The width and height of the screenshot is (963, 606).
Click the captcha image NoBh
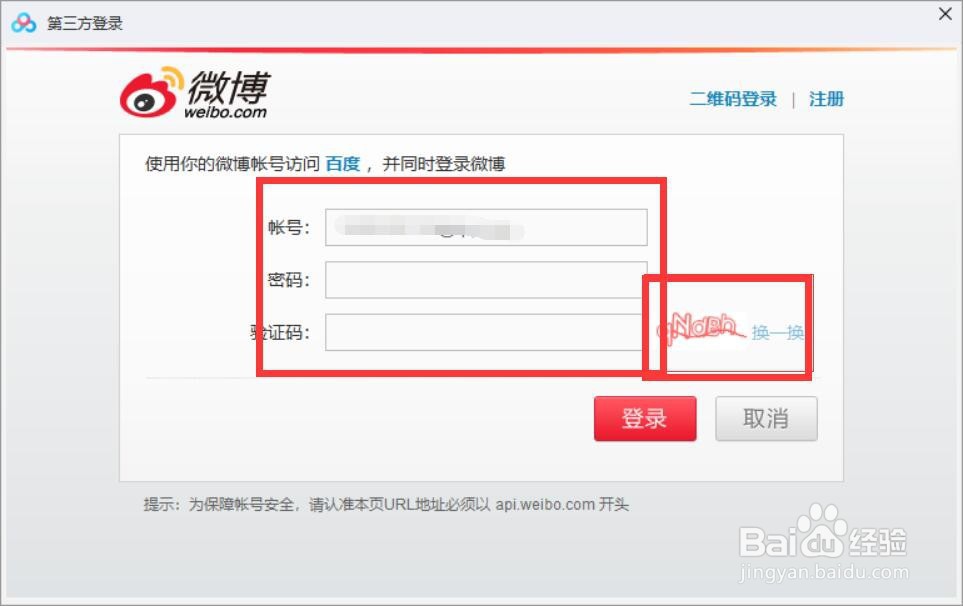click(x=702, y=330)
